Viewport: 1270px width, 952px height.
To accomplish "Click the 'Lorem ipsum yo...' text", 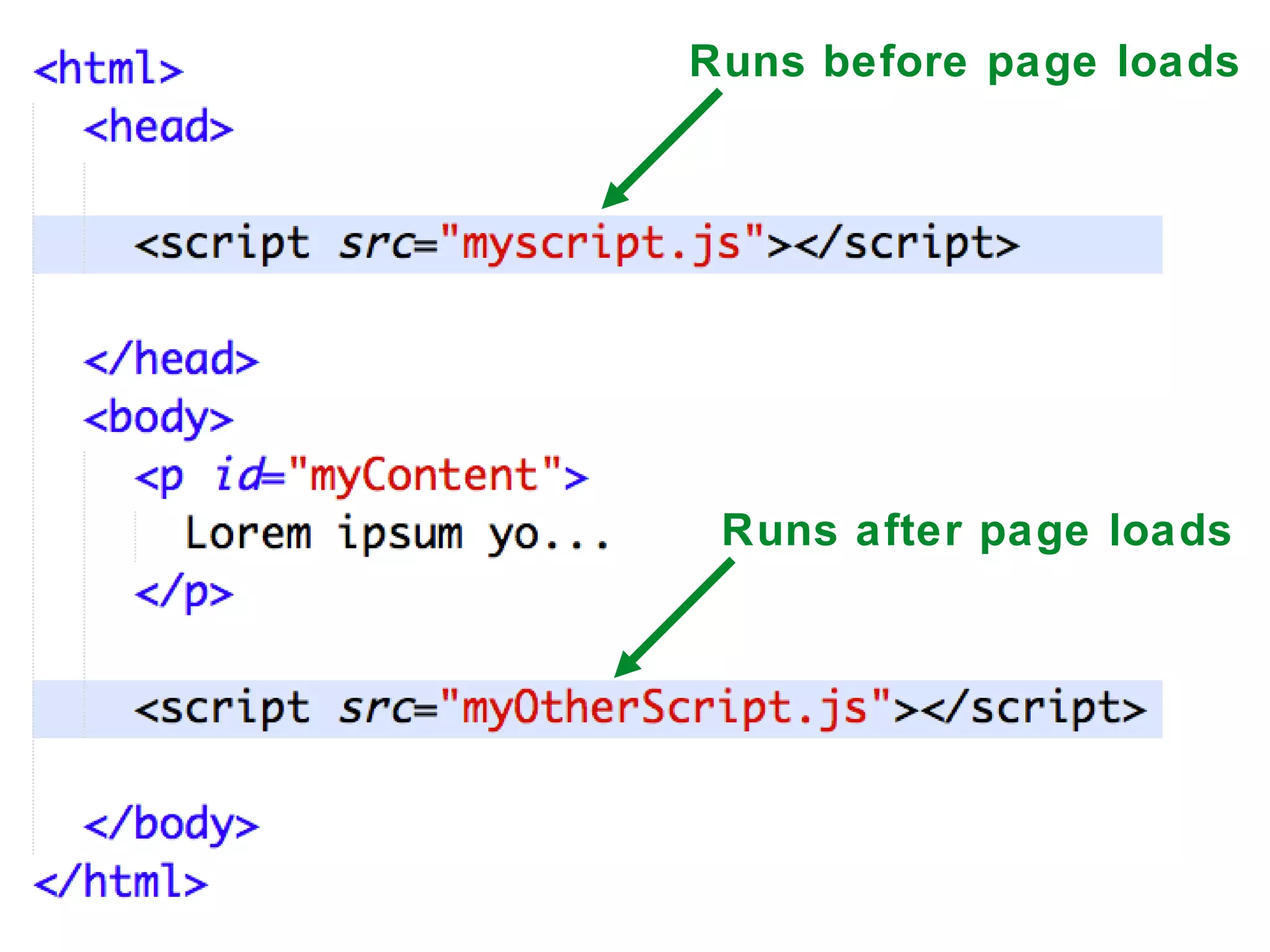I will [397, 534].
